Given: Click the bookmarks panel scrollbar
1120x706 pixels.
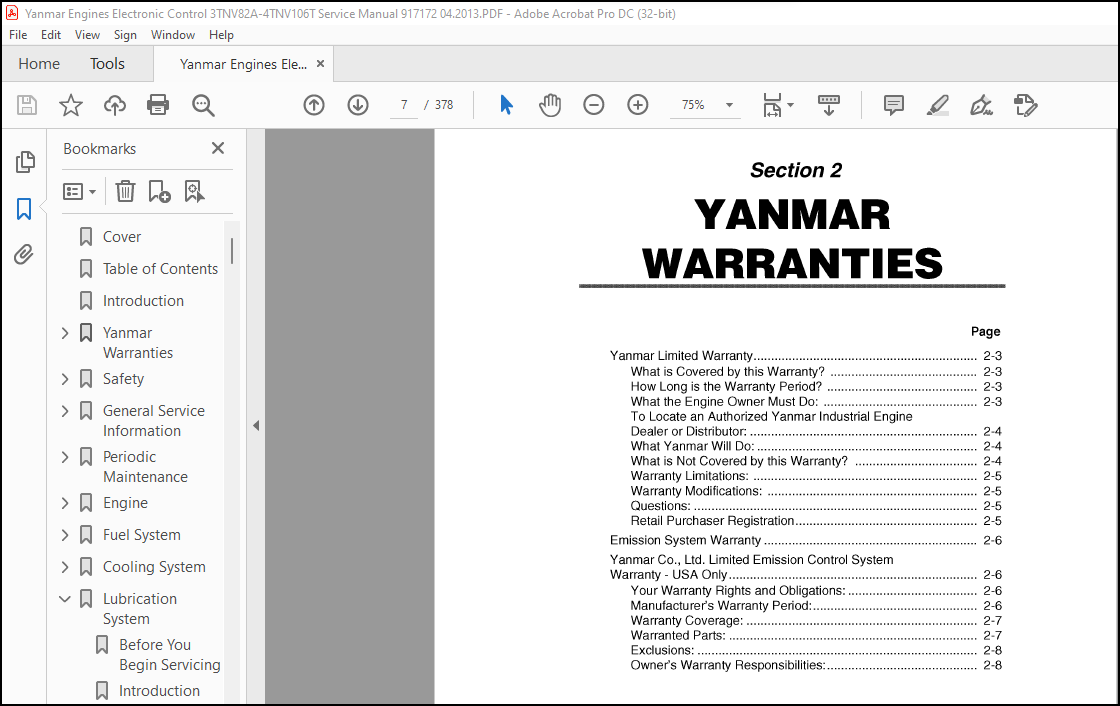Looking at the screenshot, I should coord(232,251).
